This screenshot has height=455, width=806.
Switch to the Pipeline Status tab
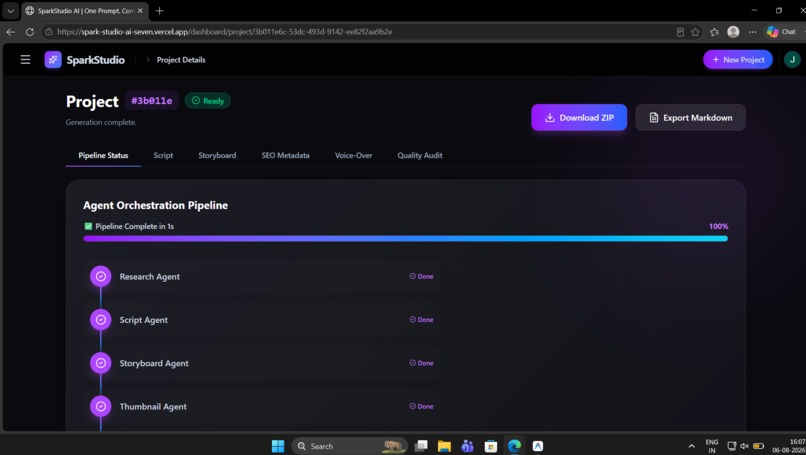click(x=103, y=155)
